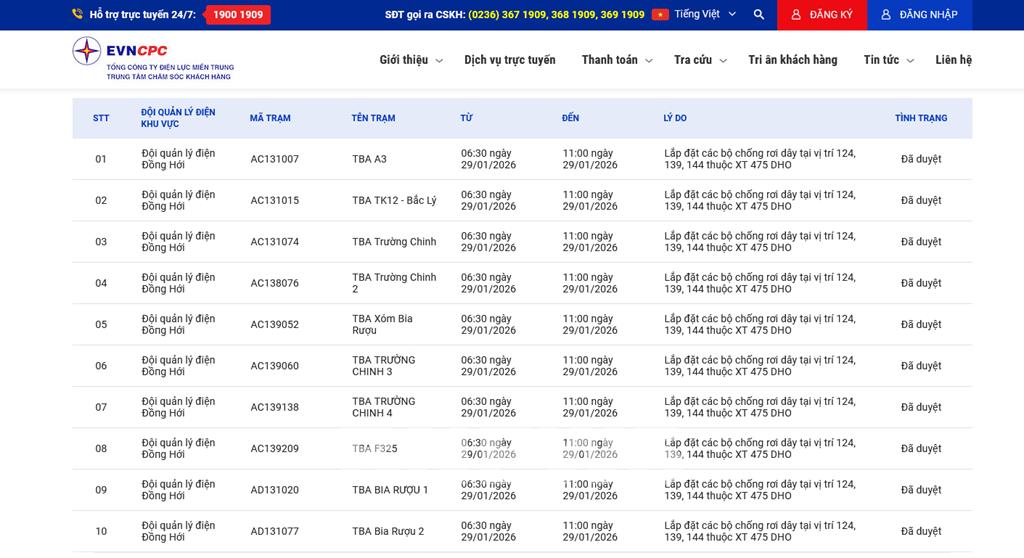The image size is (1024, 558).
Task: Expand the Tin tức menu
Action: tap(888, 60)
